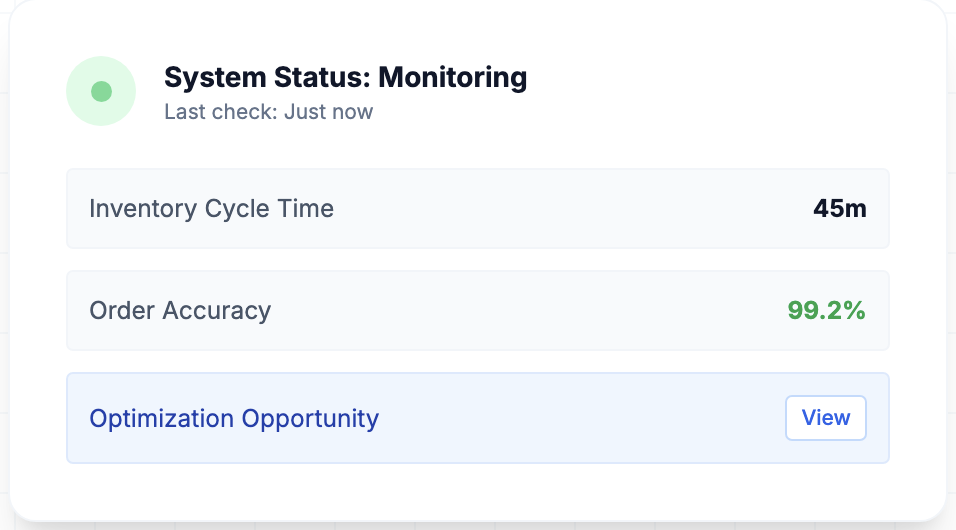The width and height of the screenshot is (956, 530).
Task: Click the Inventory Cycle Time label
Action: point(211,209)
